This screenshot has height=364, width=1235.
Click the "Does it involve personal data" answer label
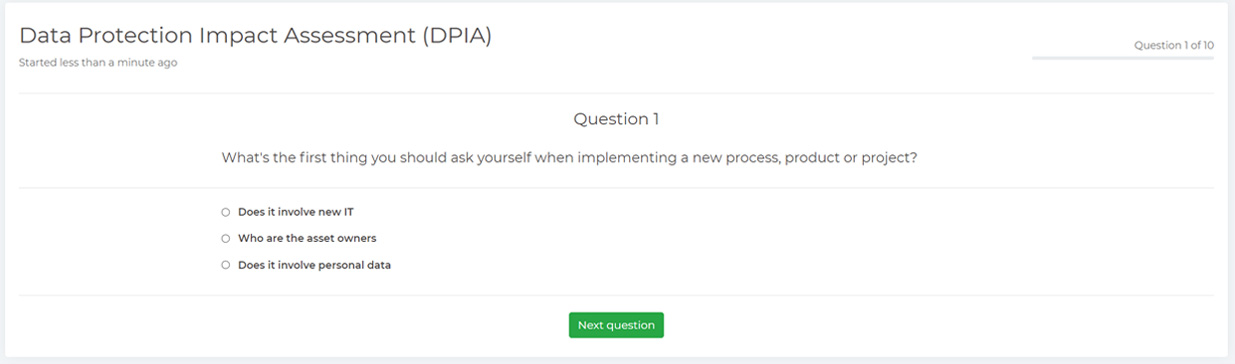tap(314, 265)
